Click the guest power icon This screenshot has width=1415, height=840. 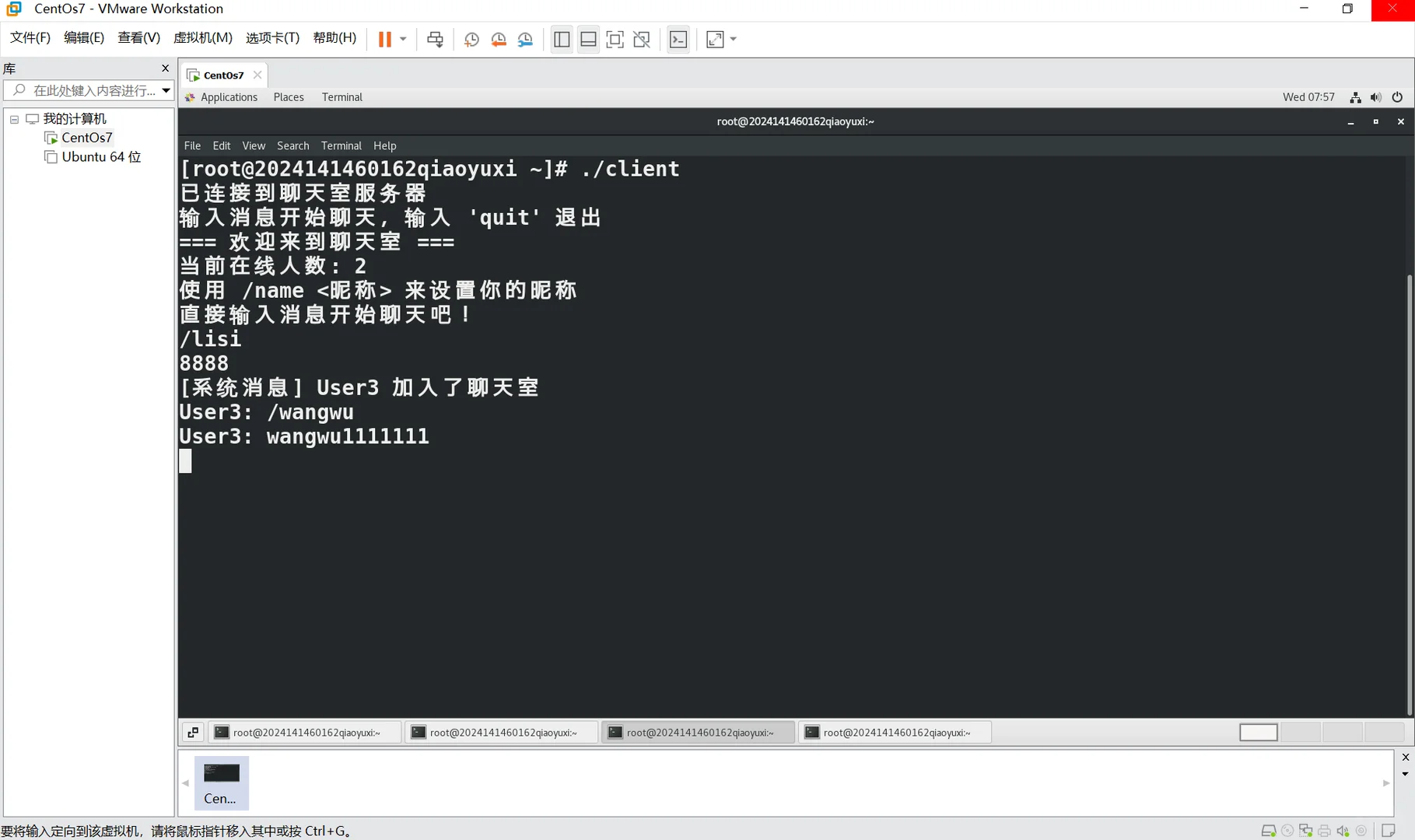point(1397,97)
